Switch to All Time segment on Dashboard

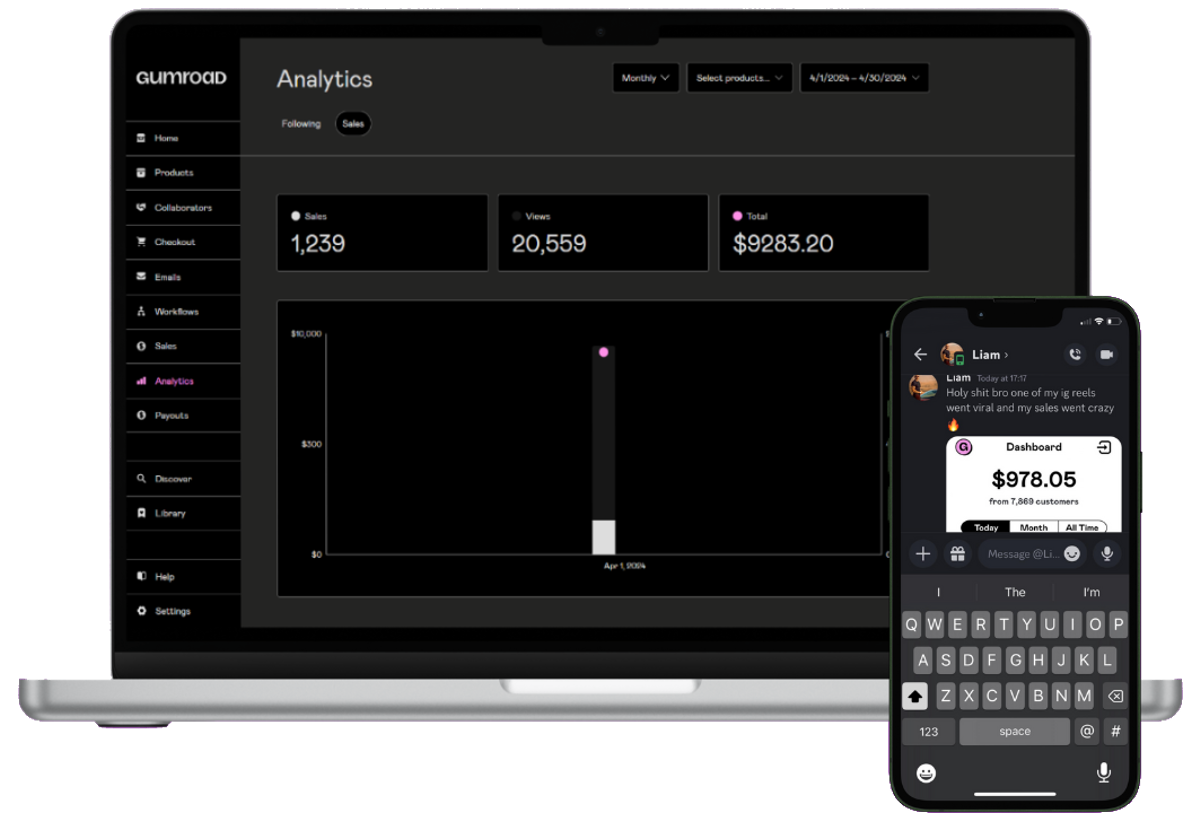pos(1082,527)
